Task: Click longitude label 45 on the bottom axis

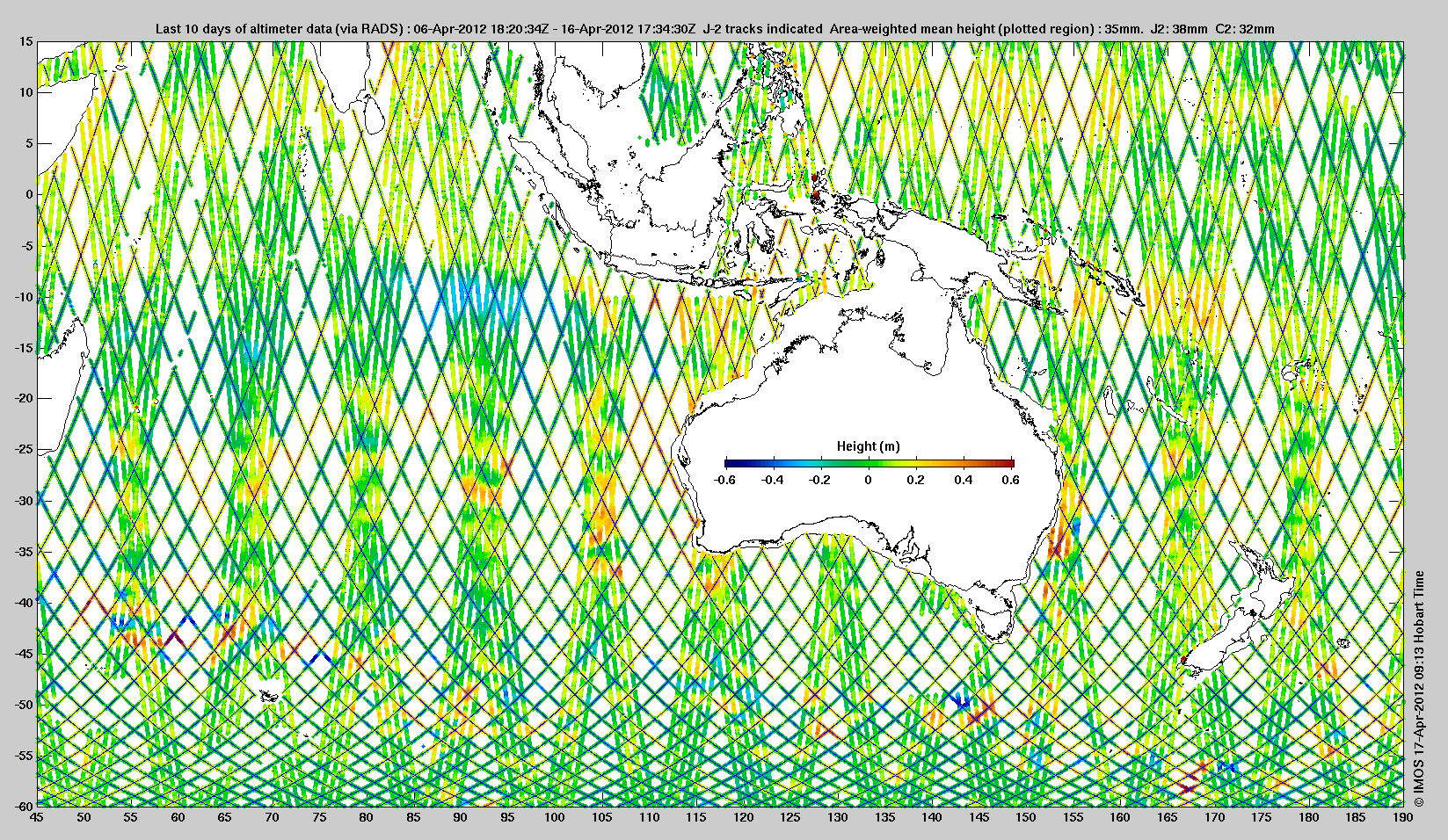Action: click(36, 817)
